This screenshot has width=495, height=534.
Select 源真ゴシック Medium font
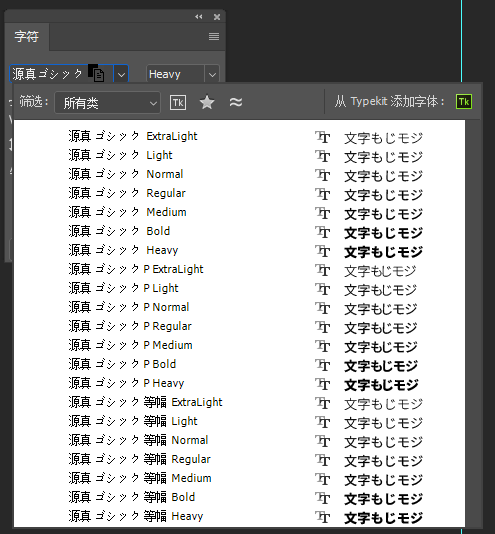(x=239, y=213)
